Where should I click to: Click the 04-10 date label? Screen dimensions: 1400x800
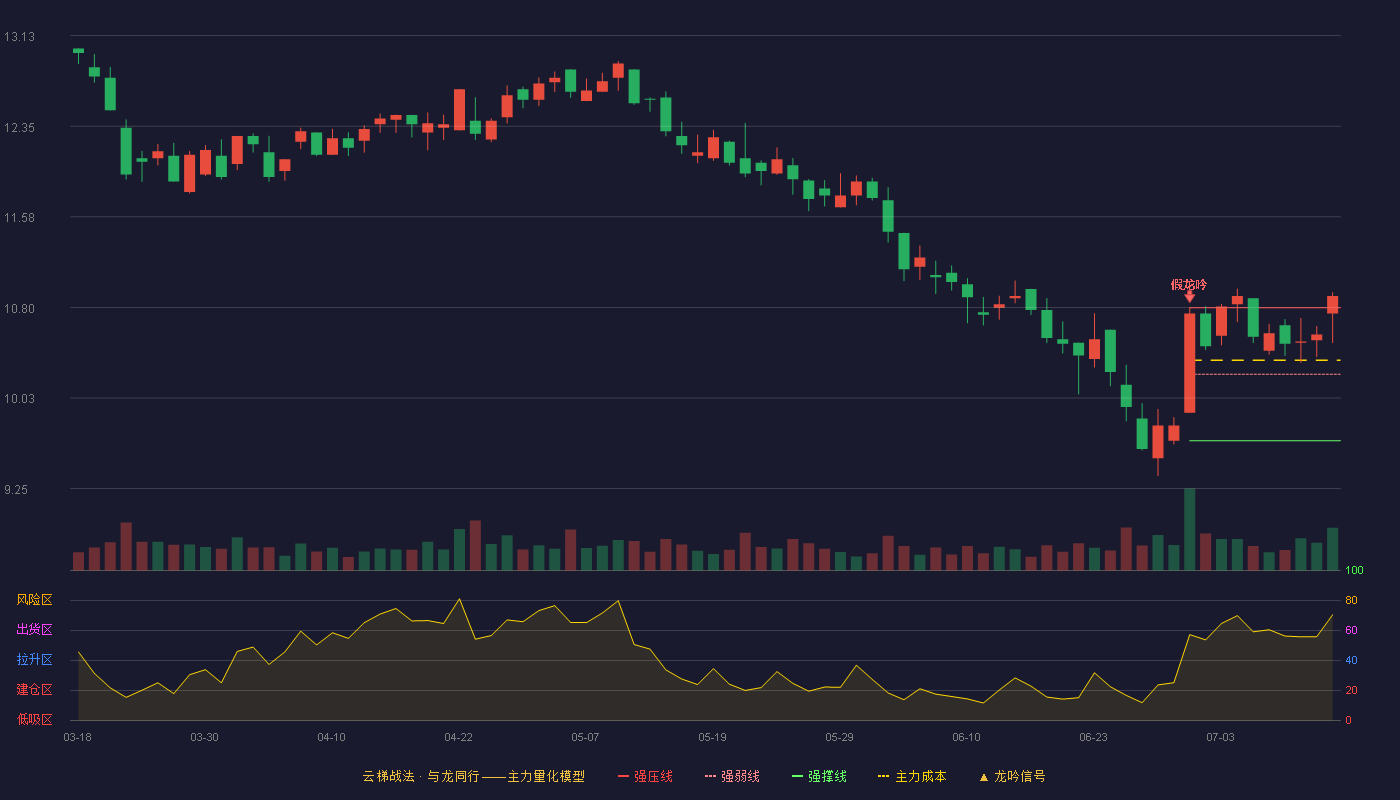point(331,737)
